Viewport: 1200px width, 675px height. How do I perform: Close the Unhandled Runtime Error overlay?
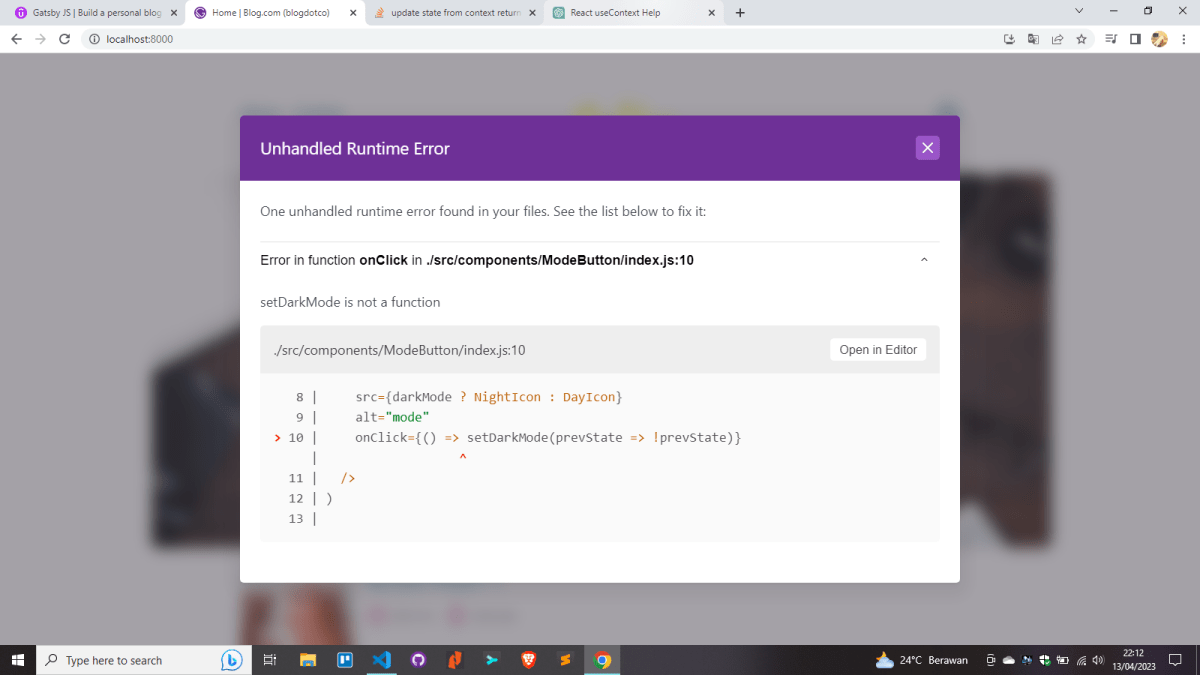tap(927, 148)
